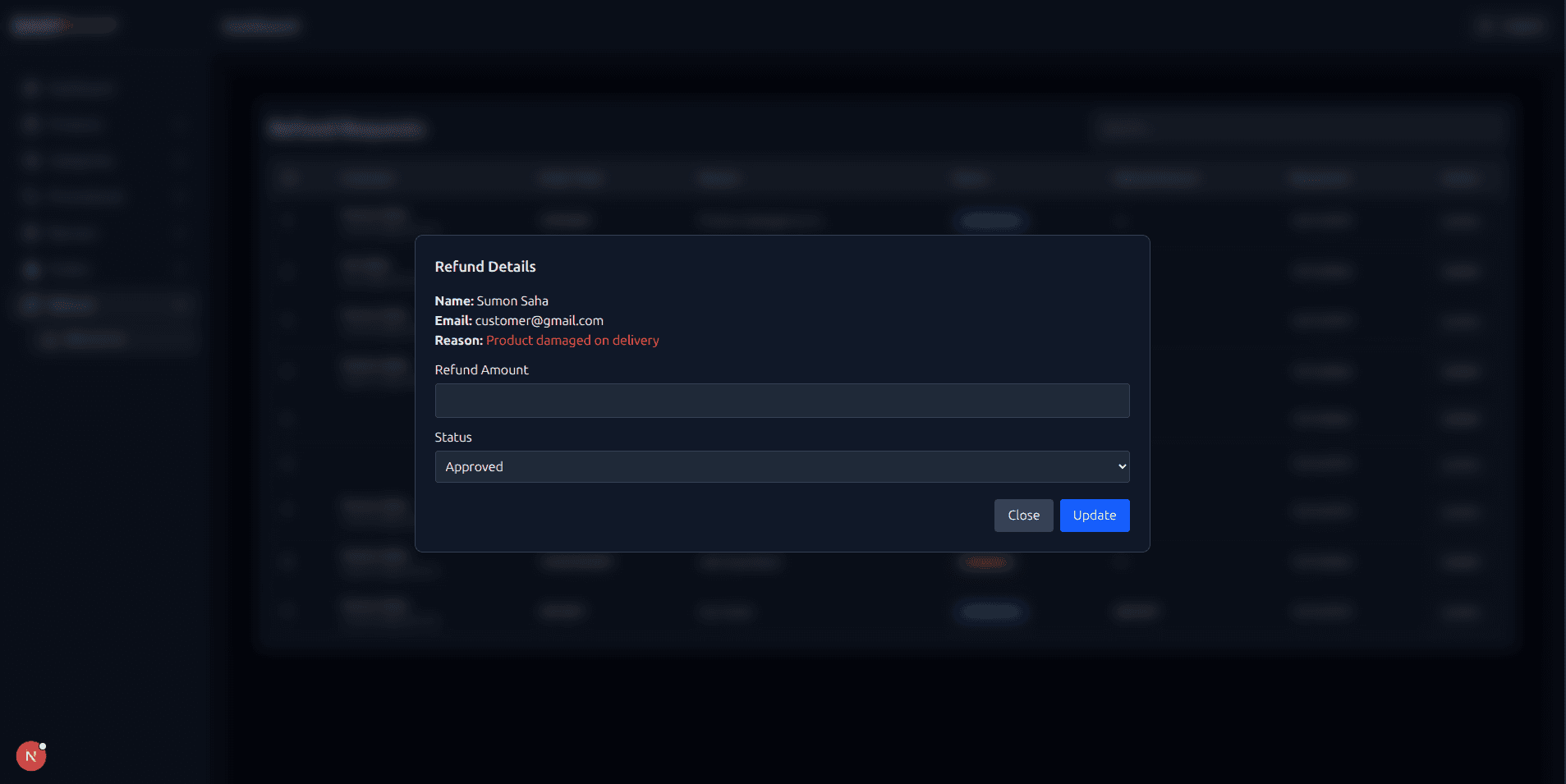Click the action link in the last table row
The width and height of the screenshot is (1566, 784).
[1460, 612]
